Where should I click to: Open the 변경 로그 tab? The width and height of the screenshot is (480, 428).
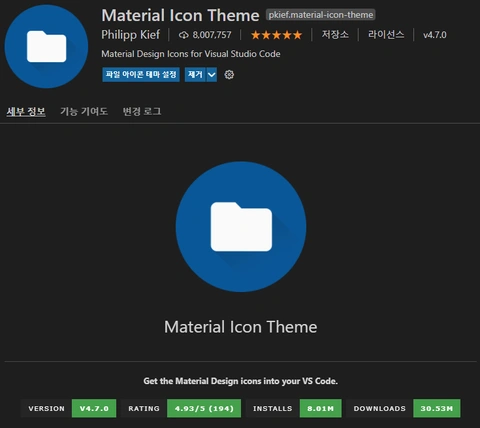[x=142, y=111]
